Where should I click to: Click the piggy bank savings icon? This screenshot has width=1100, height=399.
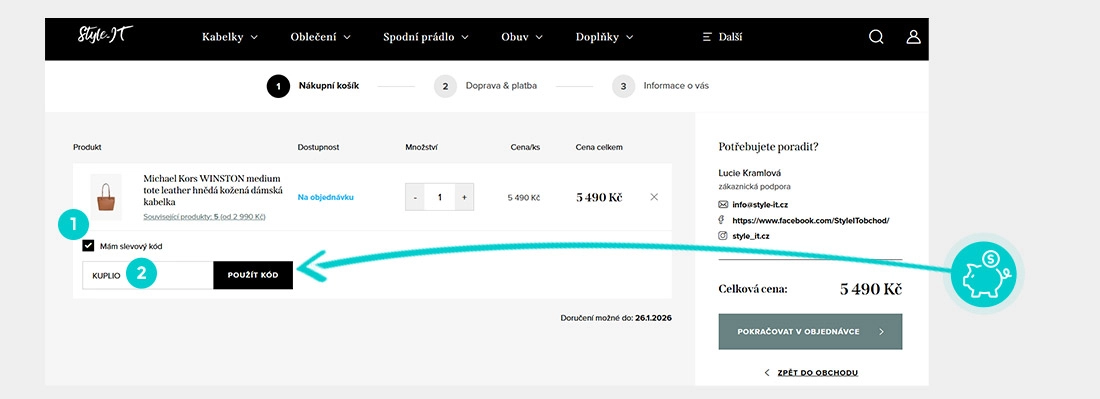[987, 273]
